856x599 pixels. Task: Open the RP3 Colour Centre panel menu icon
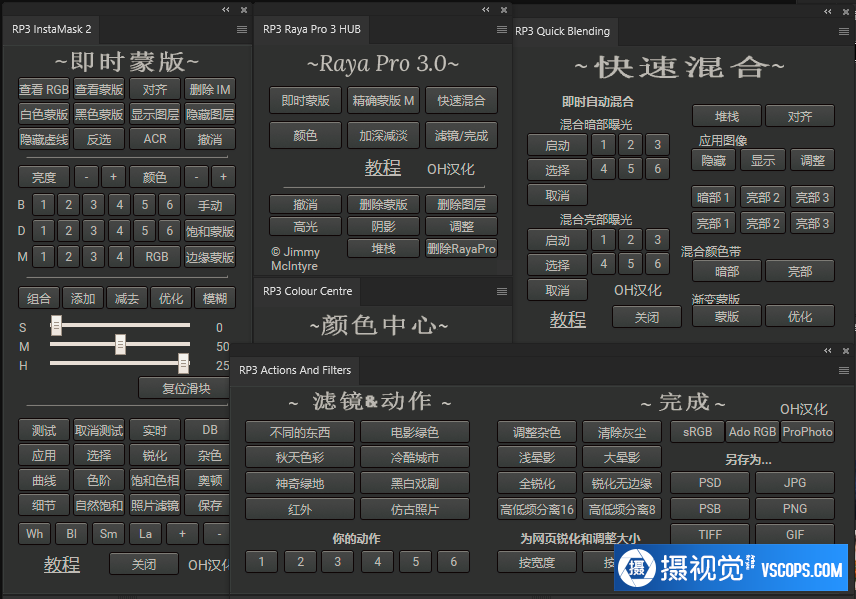(502, 292)
